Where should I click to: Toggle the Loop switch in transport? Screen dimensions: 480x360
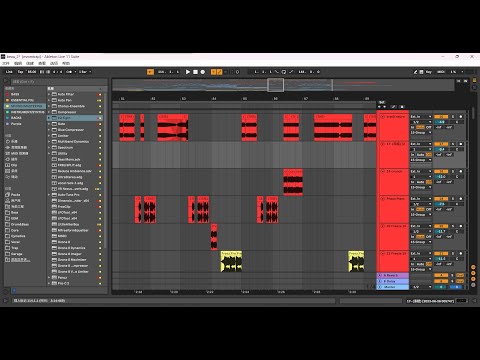coord(284,72)
